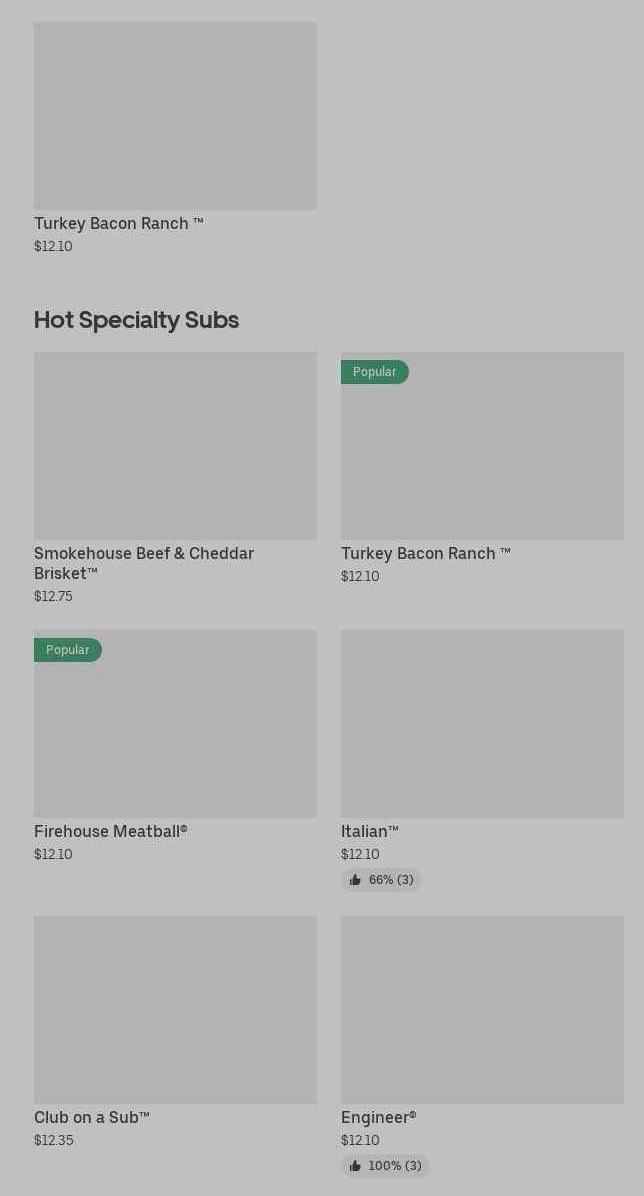Click the Club on a Sub title
This screenshot has width=644, height=1196.
91,1117
